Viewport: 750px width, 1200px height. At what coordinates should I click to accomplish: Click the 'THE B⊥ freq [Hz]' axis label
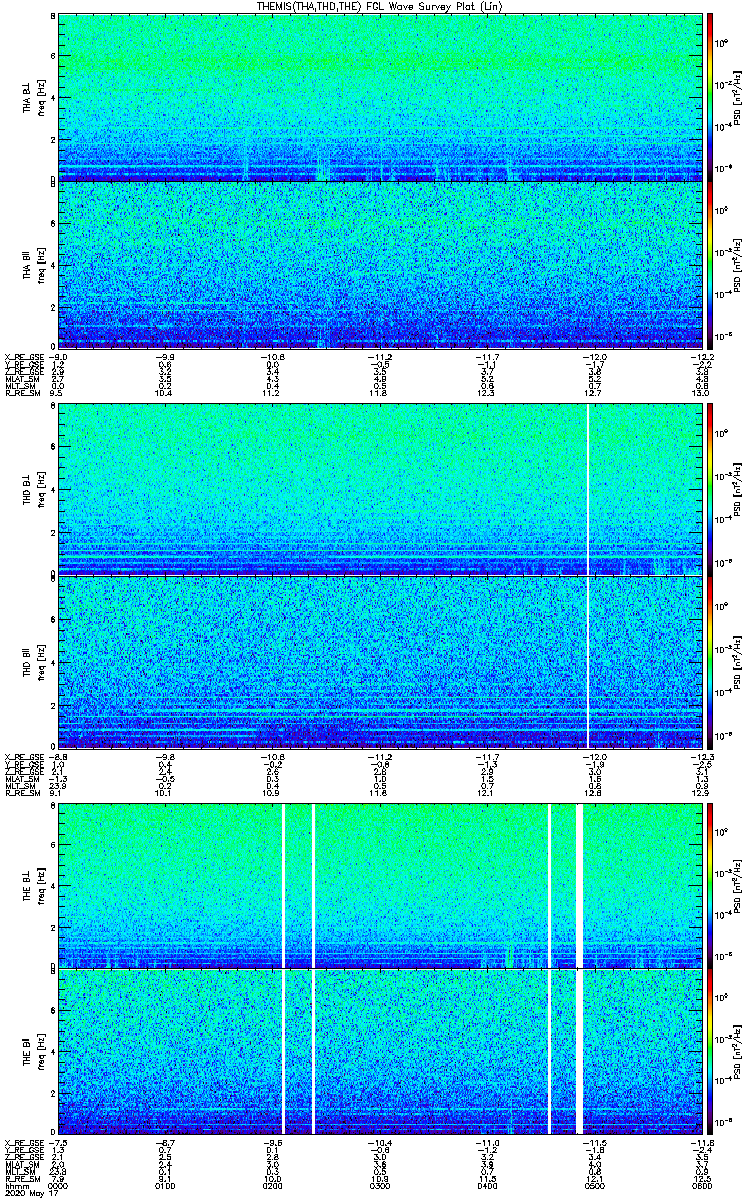[x=33, y=886]
